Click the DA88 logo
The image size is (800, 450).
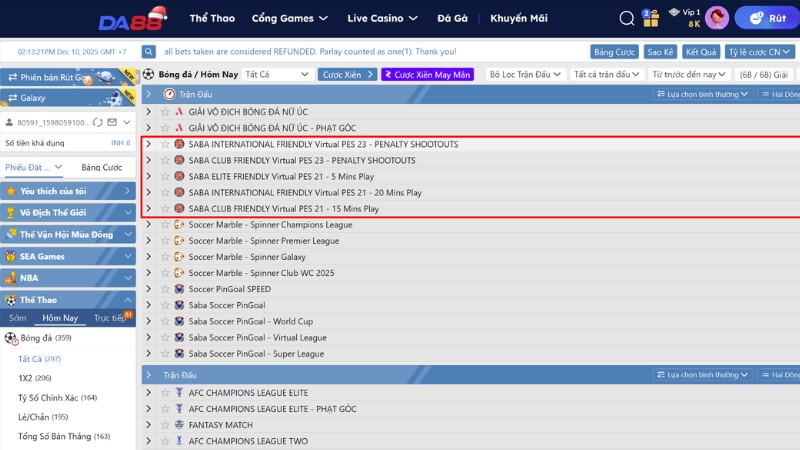(x=133, y=19)
